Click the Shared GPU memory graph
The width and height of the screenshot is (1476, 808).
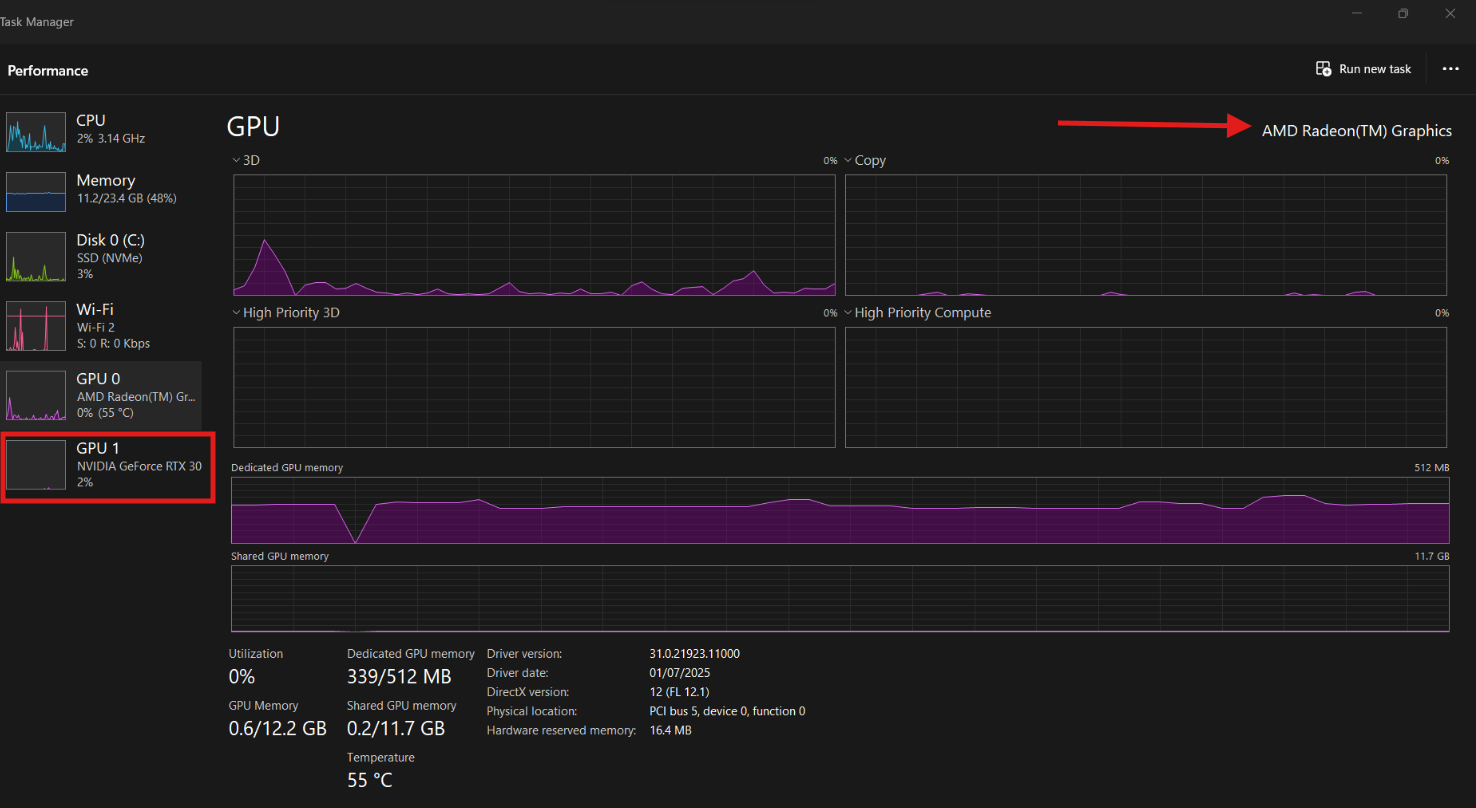tap(840, 599)
